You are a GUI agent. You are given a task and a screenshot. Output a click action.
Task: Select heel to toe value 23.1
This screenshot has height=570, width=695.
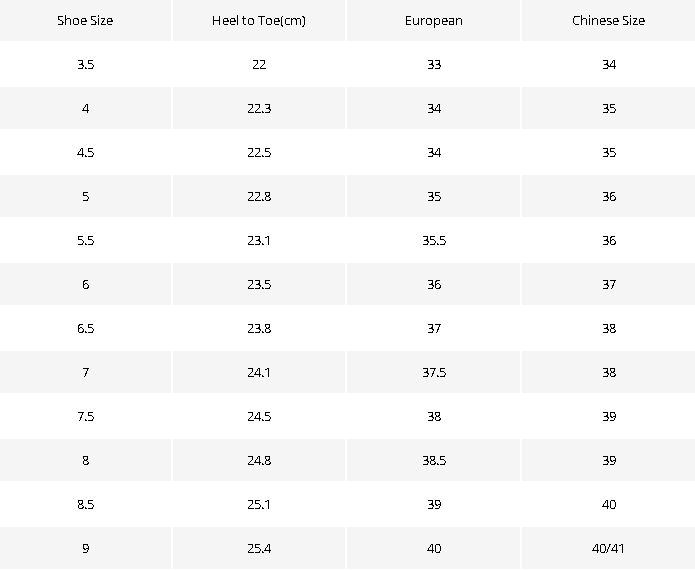pos(259,240)
